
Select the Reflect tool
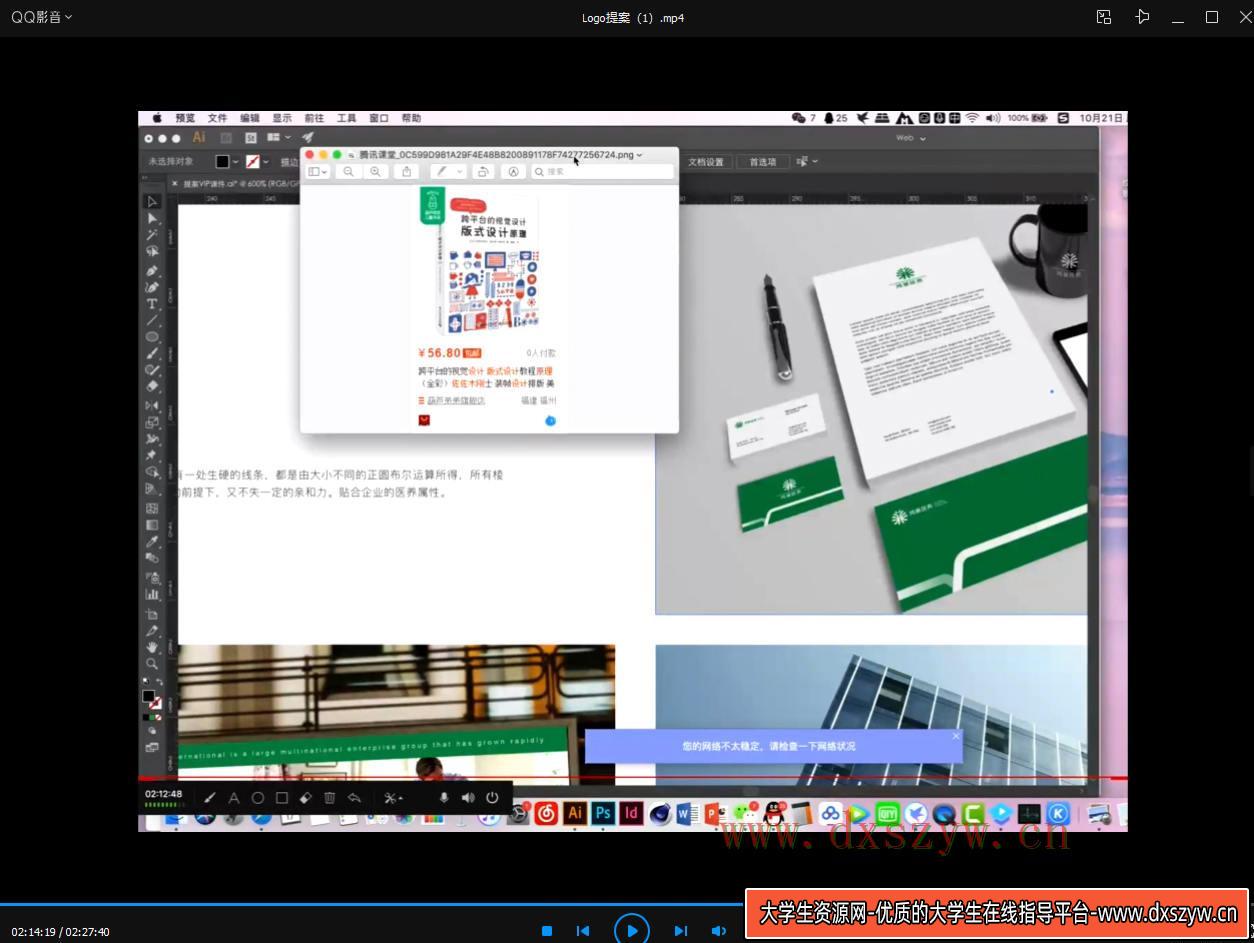click(x=152, y=405)
